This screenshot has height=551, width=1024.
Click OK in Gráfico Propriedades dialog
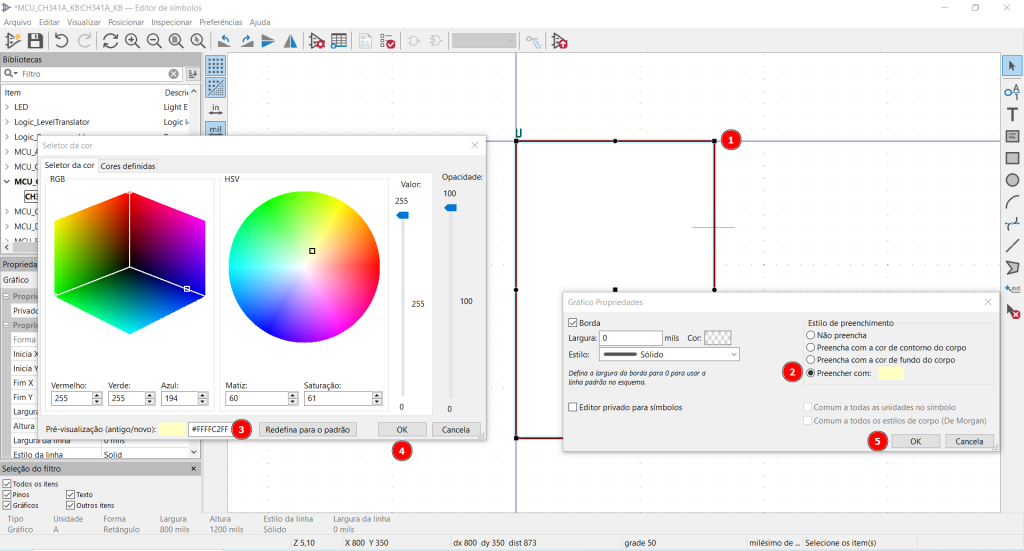click(x=916, y=441)
